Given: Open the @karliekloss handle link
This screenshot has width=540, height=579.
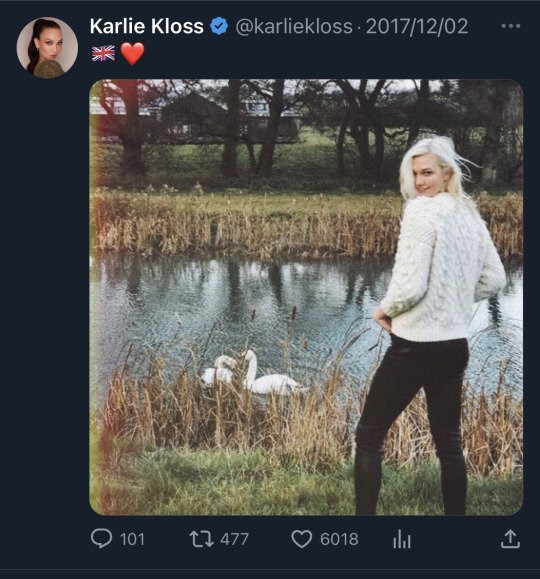Looking at the screenshot, I should 294,27.
